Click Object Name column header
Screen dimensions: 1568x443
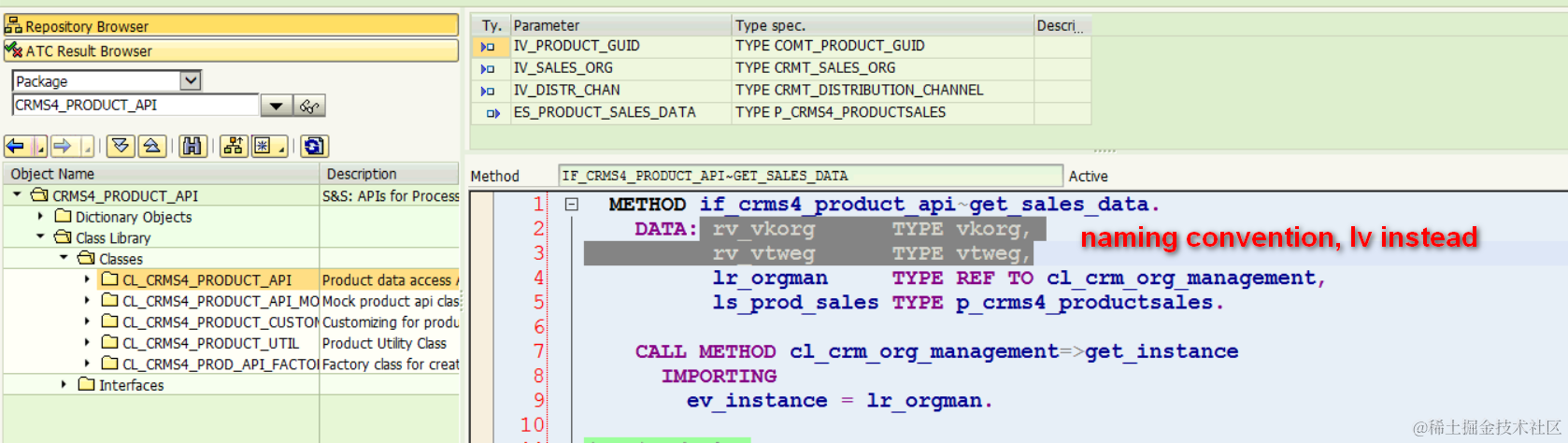[162, 174]
